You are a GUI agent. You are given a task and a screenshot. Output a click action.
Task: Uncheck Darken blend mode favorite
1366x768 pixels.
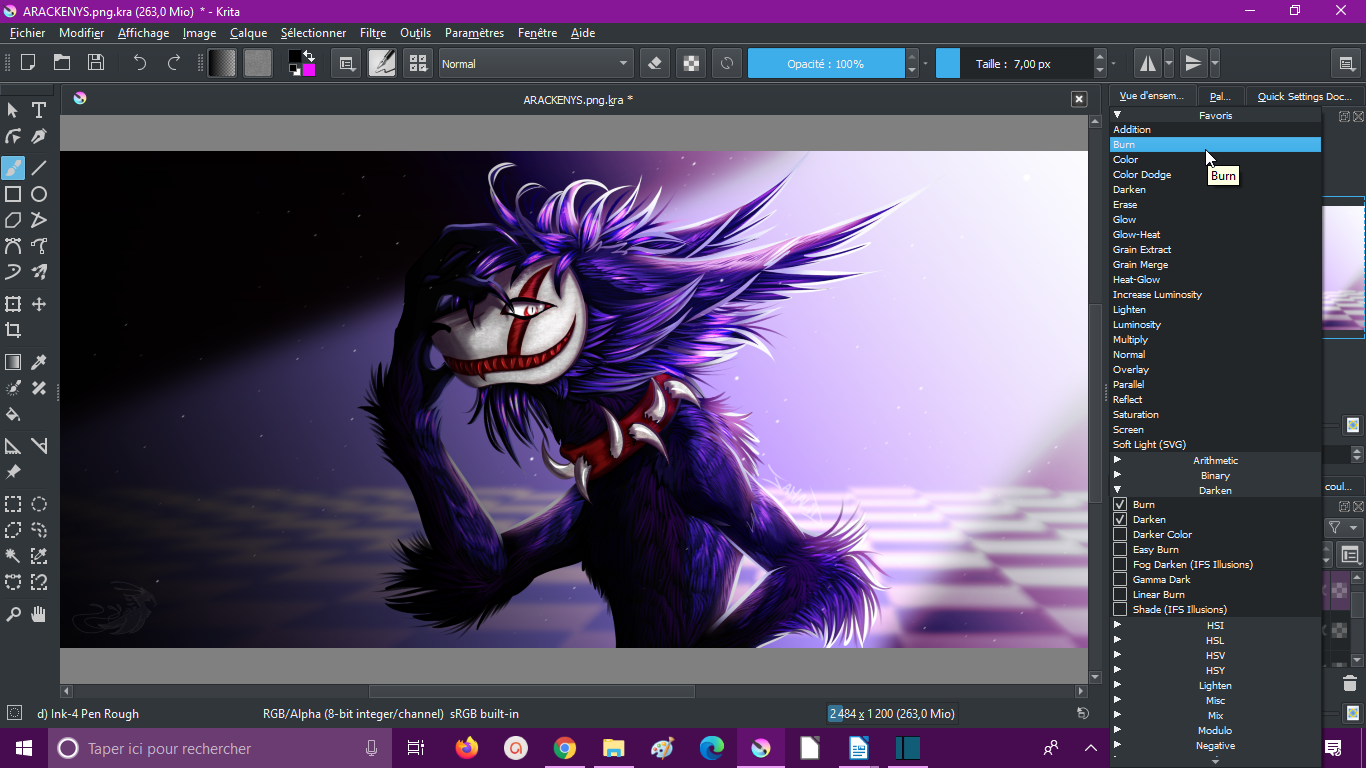[1120, 520]
